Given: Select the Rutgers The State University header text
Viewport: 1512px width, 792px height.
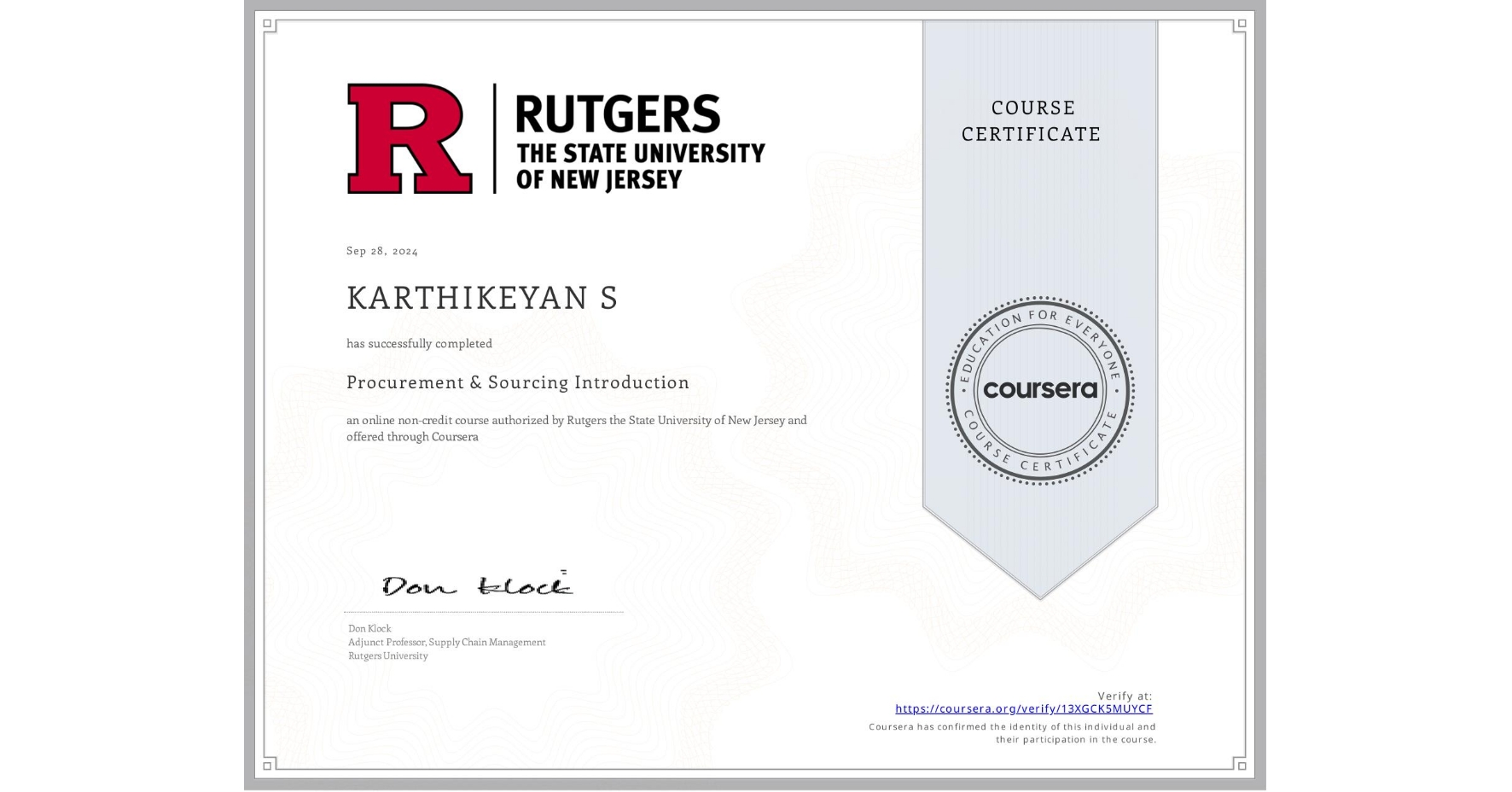Looking at the screenshot, I should (640, 141).
